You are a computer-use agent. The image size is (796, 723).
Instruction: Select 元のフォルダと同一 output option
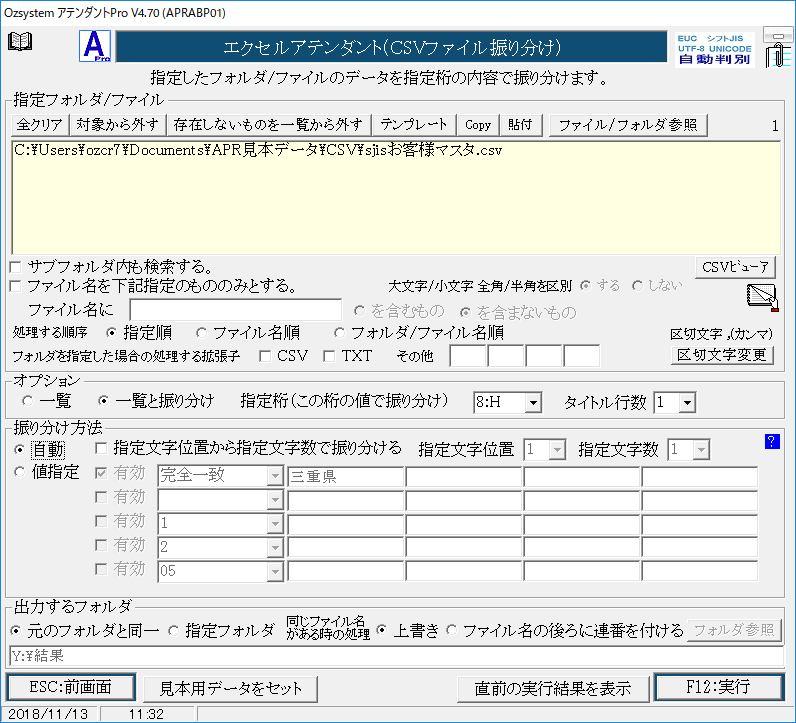pos(16,631)
